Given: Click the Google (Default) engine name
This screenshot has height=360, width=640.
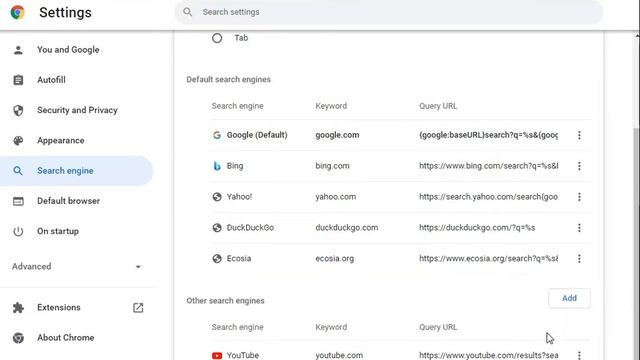Looking at the screenshot, I should (x=257, y=135).
